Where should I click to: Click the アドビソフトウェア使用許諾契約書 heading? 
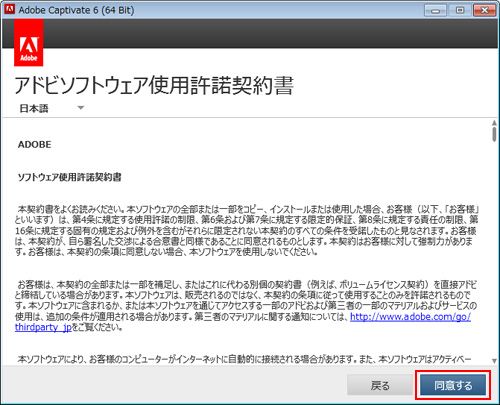pos(154,85)
